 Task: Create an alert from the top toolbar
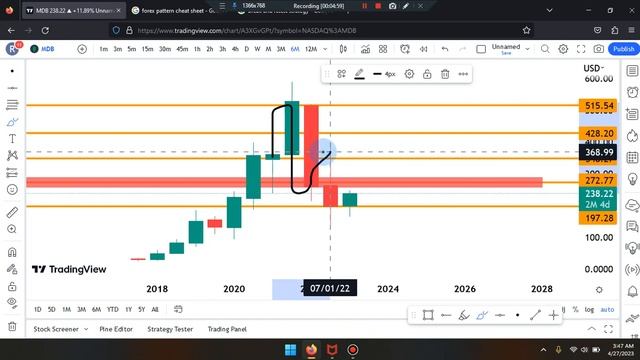405,49
